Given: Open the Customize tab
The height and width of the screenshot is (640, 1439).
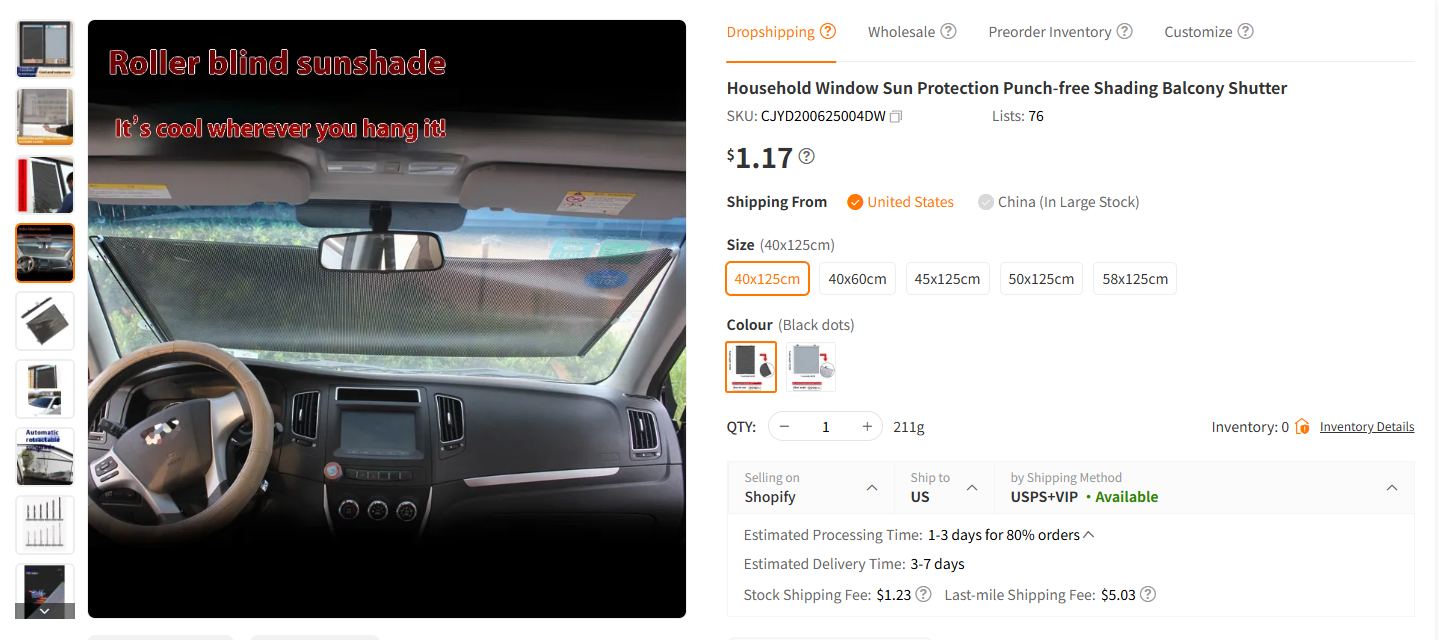Looking at the screenshot, I should pos(1198,31).
